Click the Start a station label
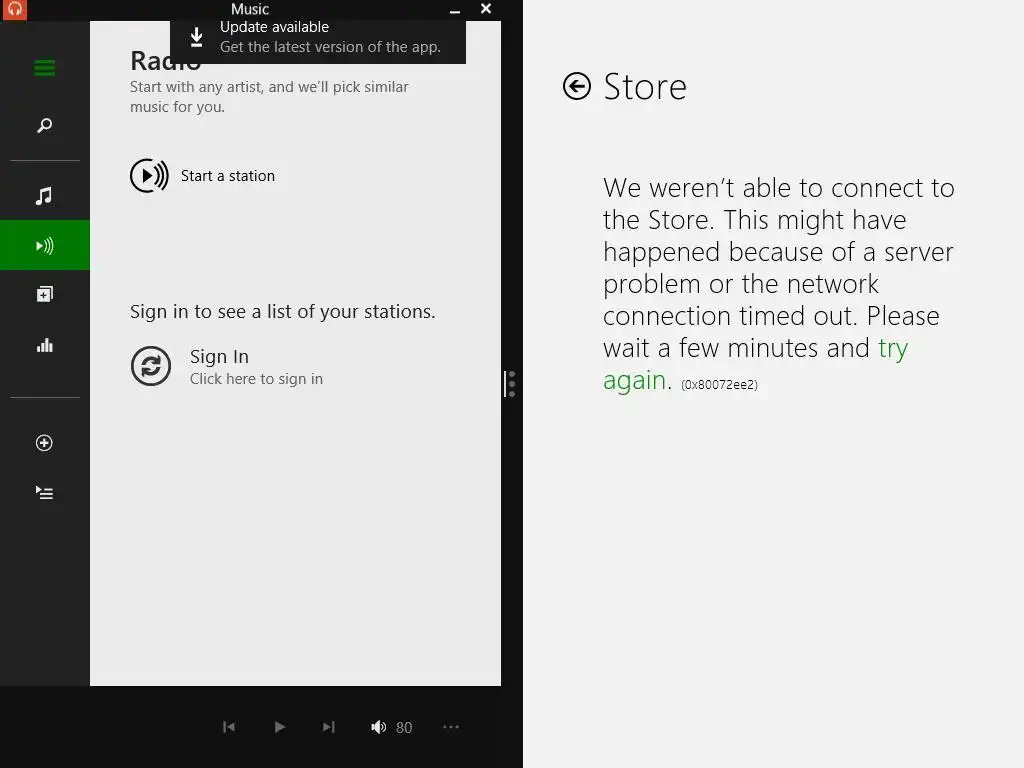 tap(228, 176)
